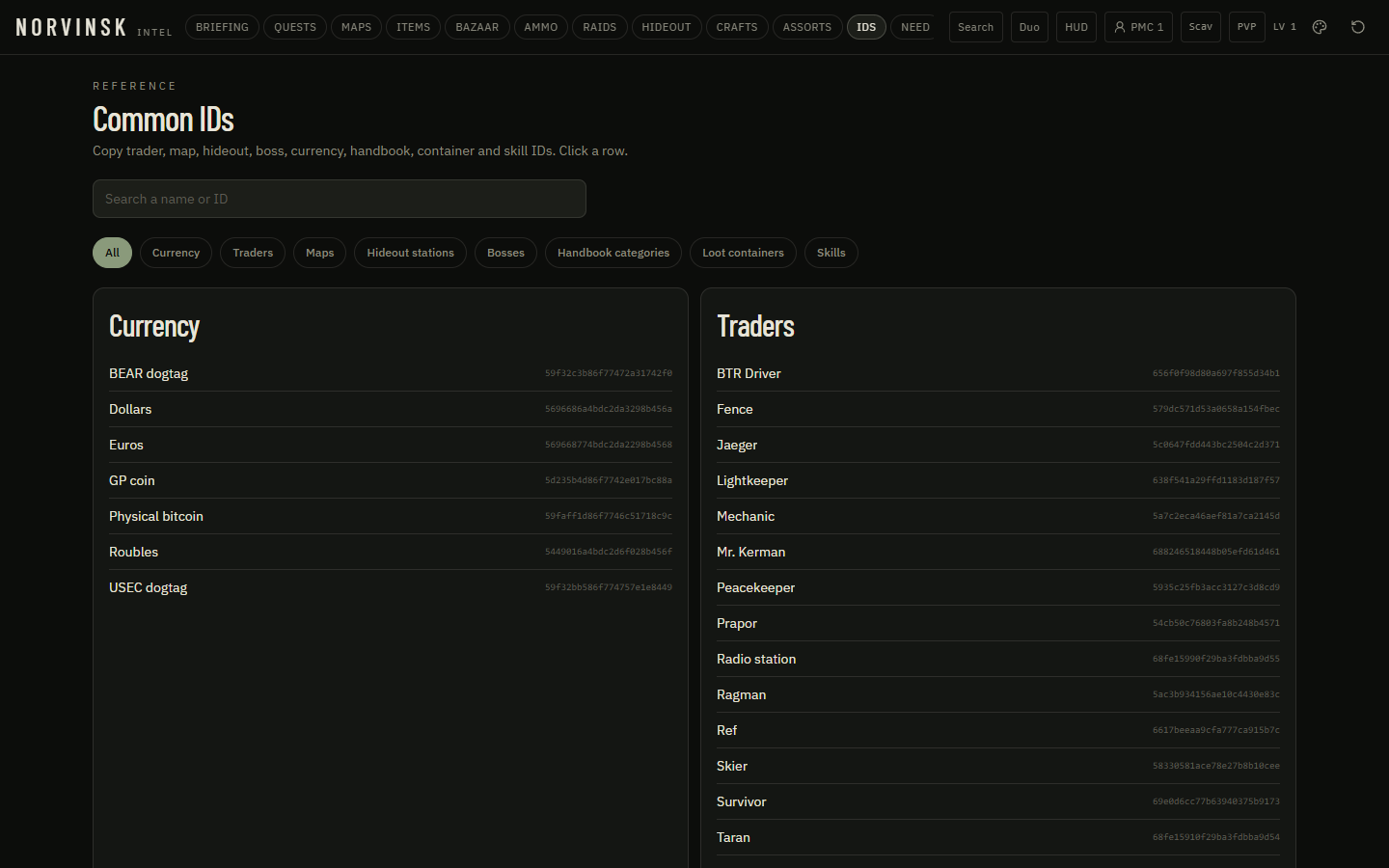1389x868 pixels.
Task: Switch to Scav mode
Action: click(1201, 27)
